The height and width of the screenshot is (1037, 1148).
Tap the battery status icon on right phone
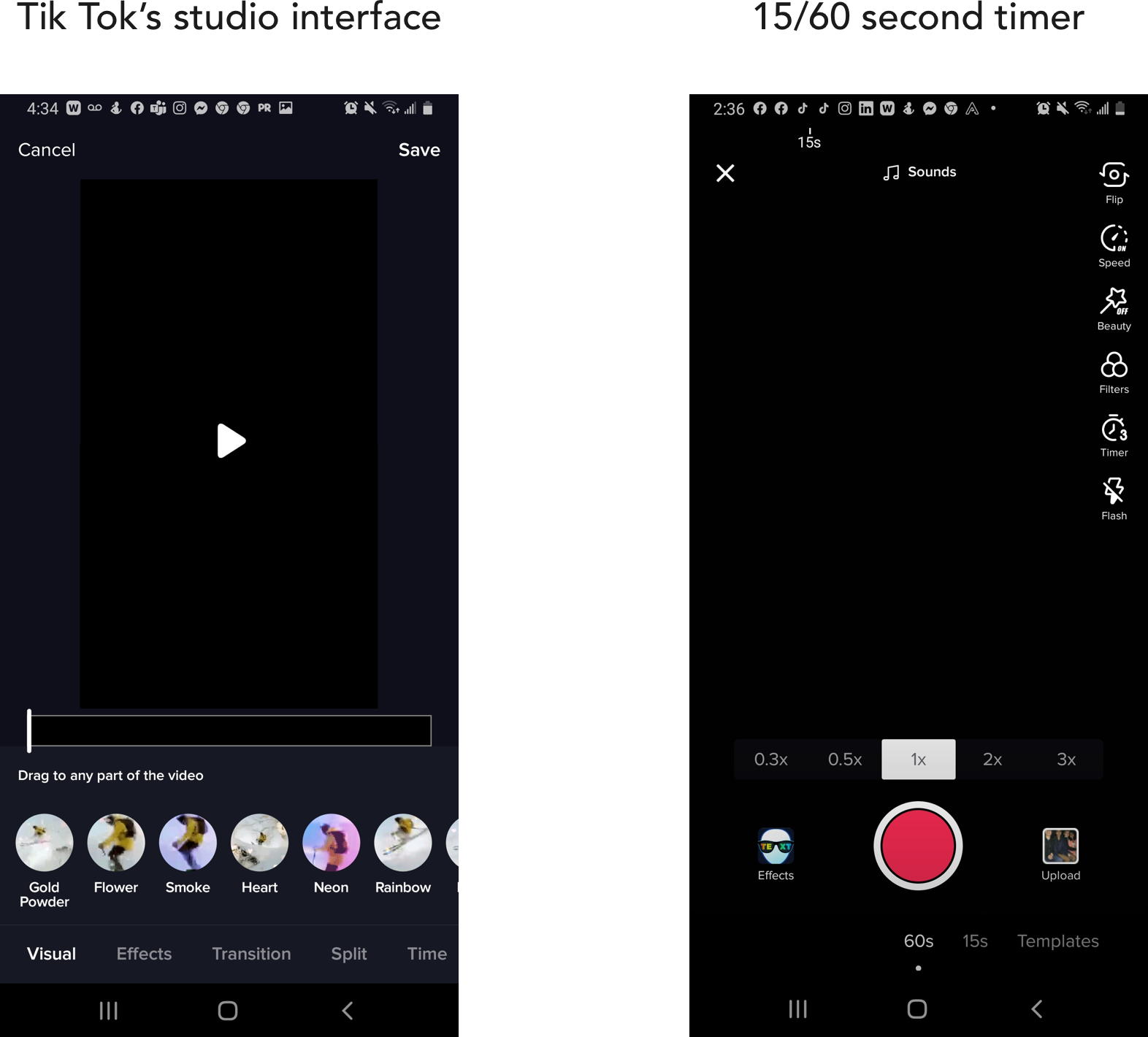1120,108
